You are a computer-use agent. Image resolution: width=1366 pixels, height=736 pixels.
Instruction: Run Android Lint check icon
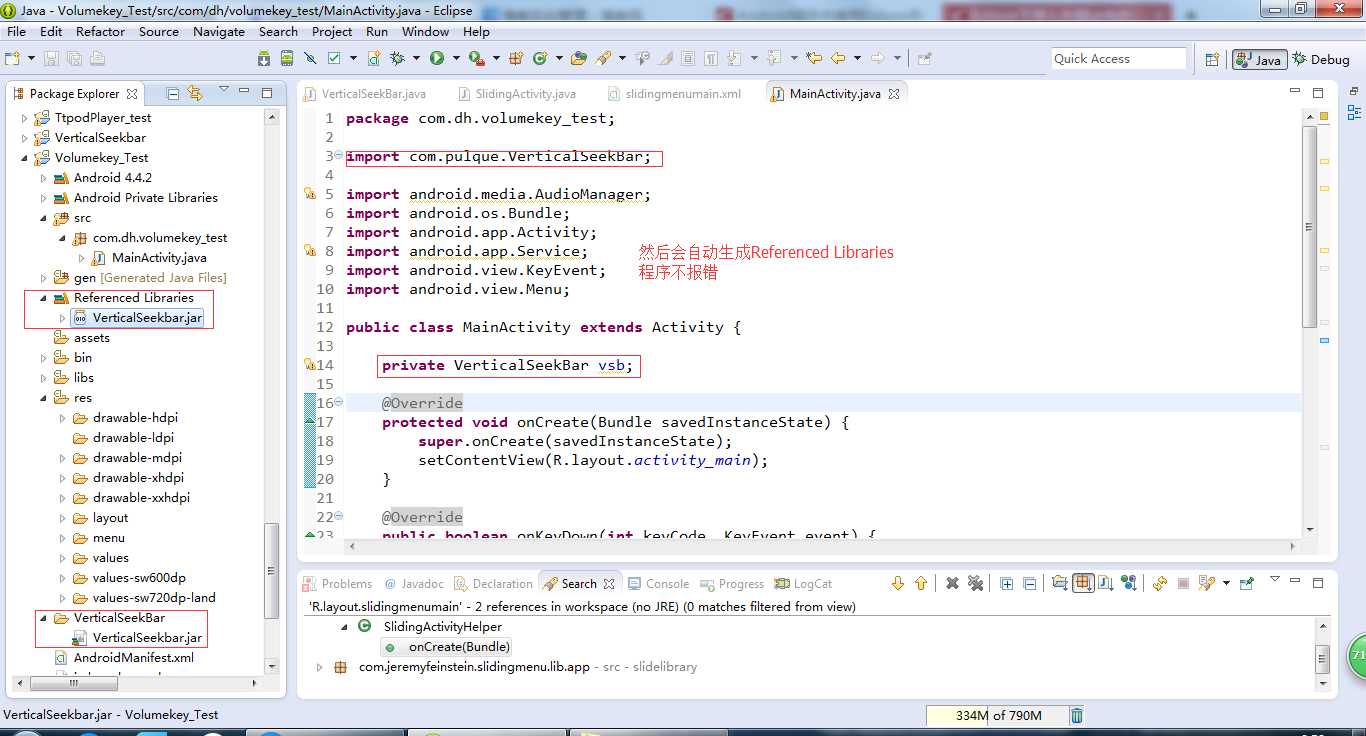(x=334, y=58)
